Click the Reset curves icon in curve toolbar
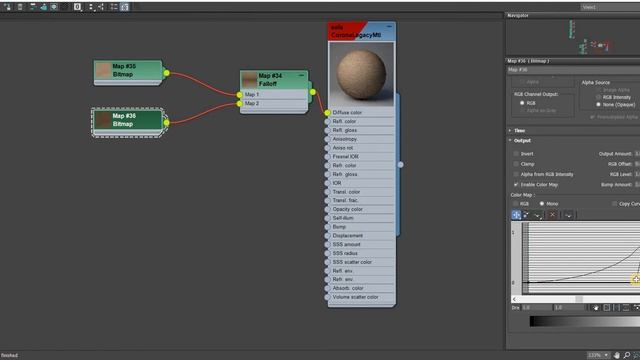640x360 pixels. coord(568,215)
